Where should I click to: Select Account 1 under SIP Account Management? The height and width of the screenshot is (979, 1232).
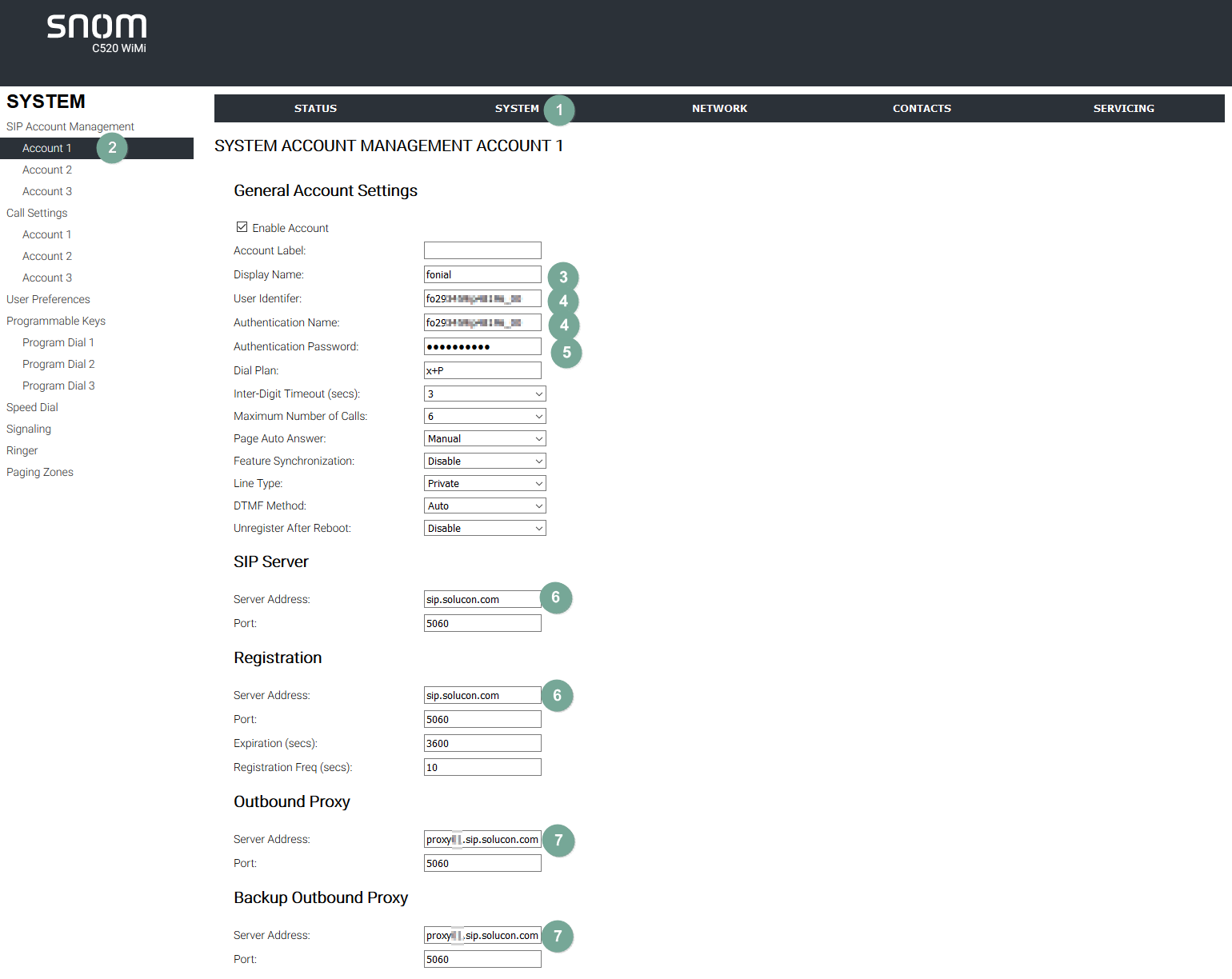97,148
